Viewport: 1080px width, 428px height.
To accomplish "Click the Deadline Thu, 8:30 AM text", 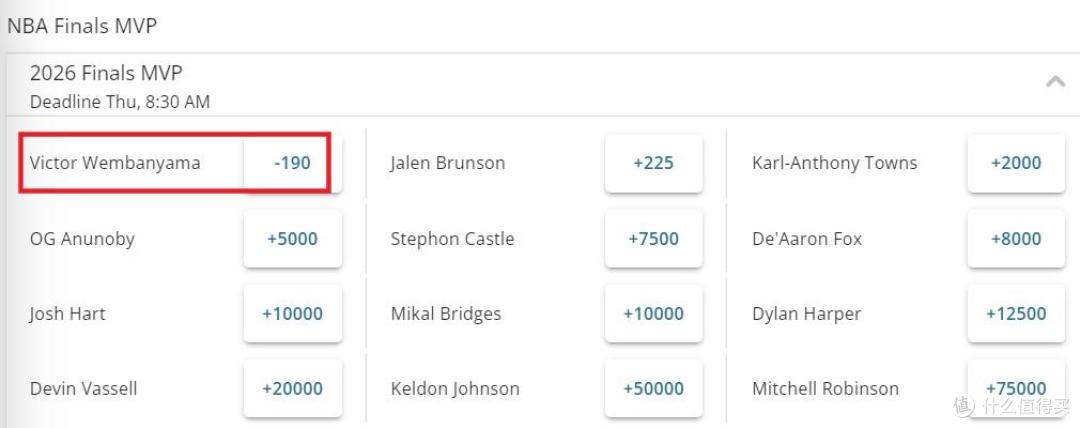I will coord(120,103).
